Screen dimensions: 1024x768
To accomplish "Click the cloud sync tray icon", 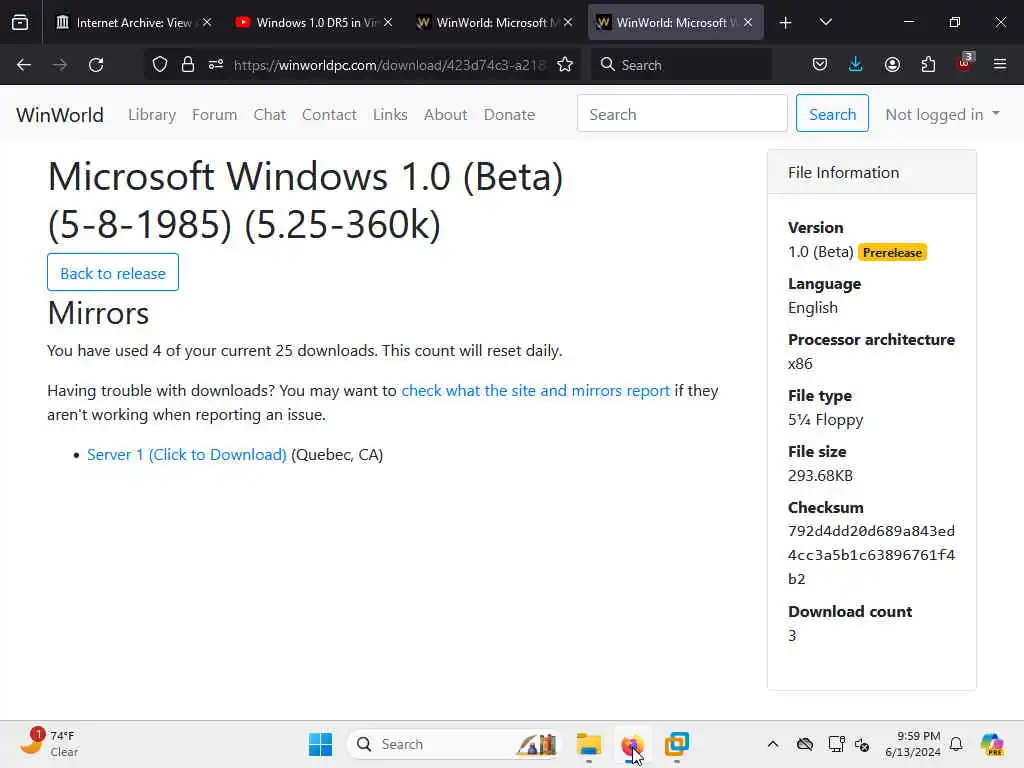I will (x=805, y=744).
